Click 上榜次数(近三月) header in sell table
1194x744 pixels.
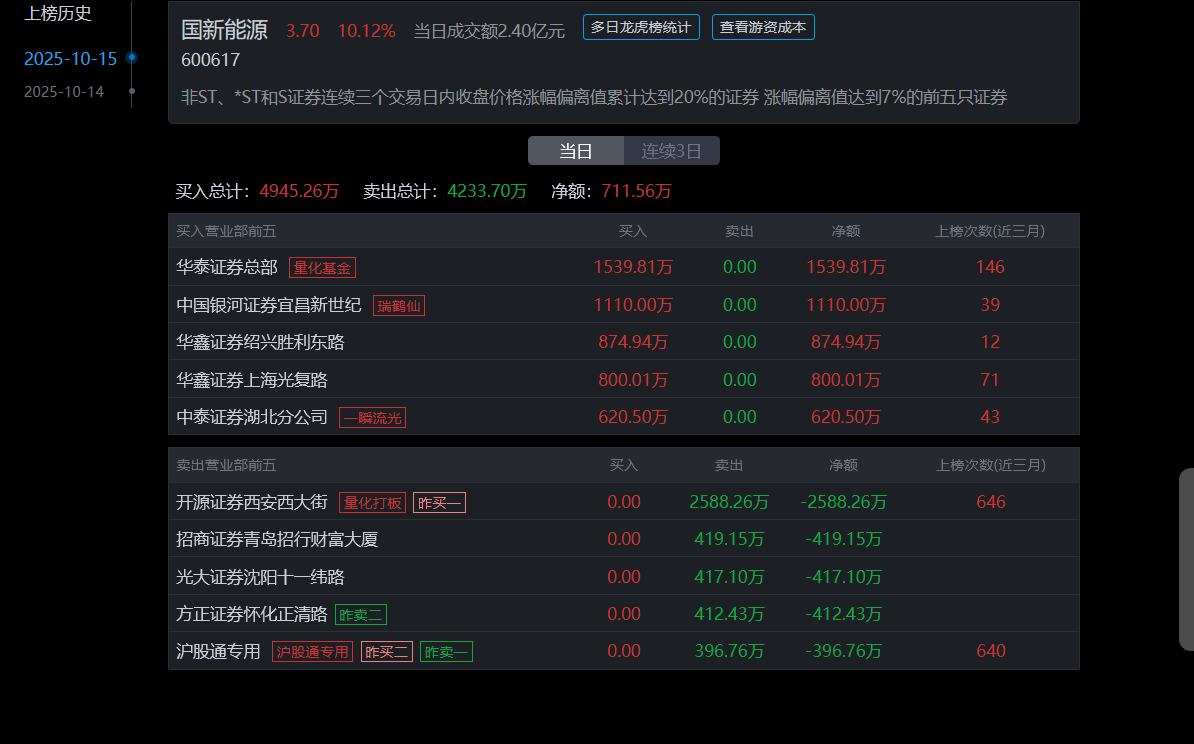[991, 465]
